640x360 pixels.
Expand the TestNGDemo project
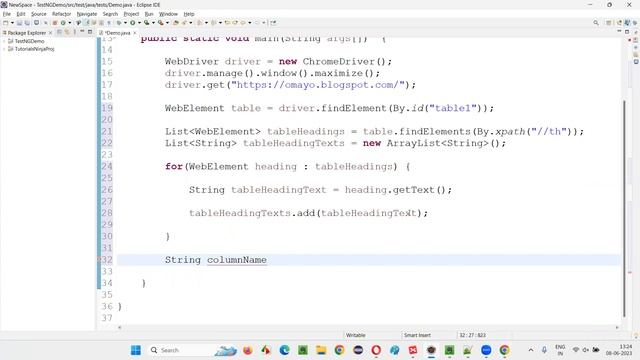click(x=4, y=41)
